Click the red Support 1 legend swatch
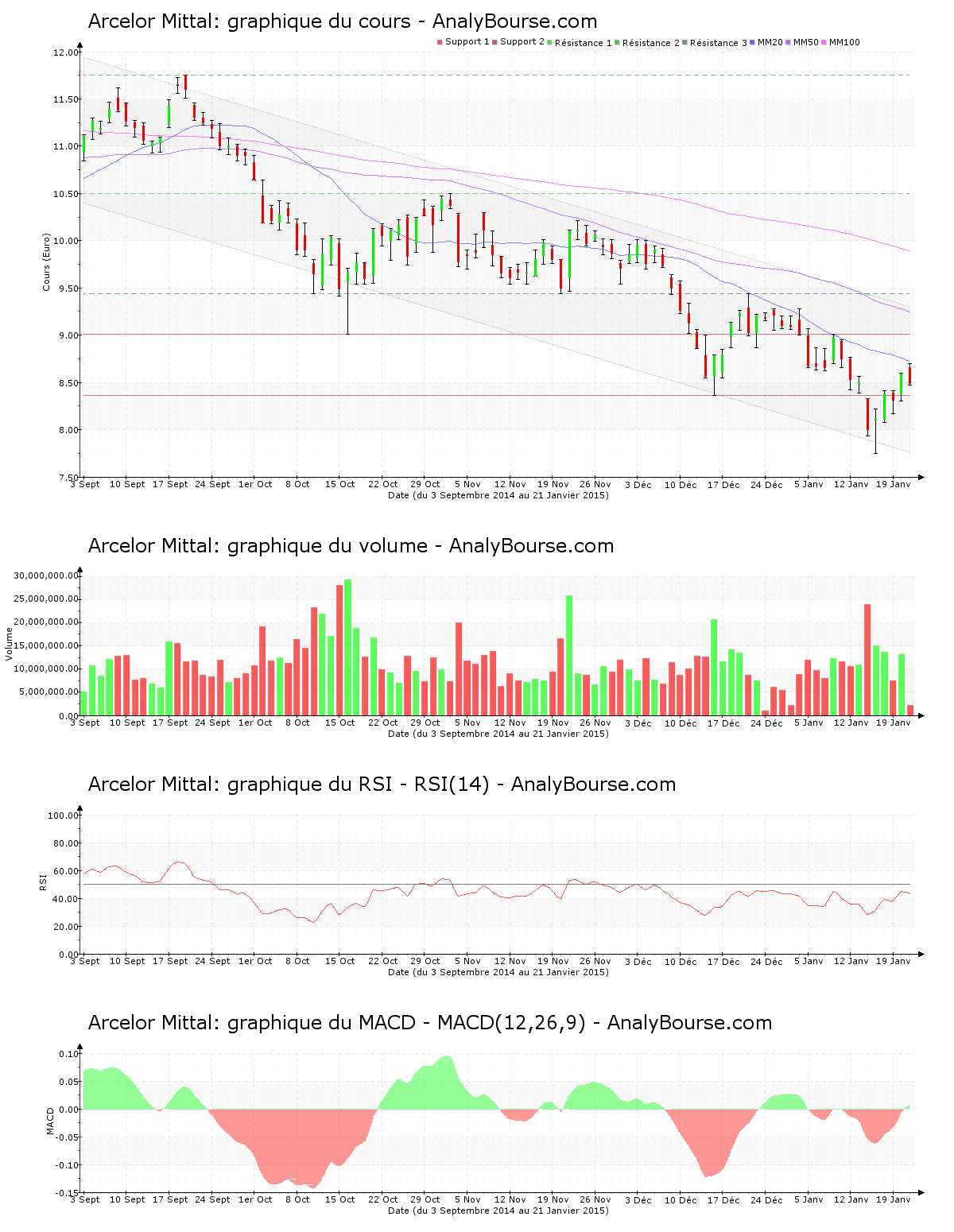Viewport: 954px width, 1232px height. click(440, 42)
